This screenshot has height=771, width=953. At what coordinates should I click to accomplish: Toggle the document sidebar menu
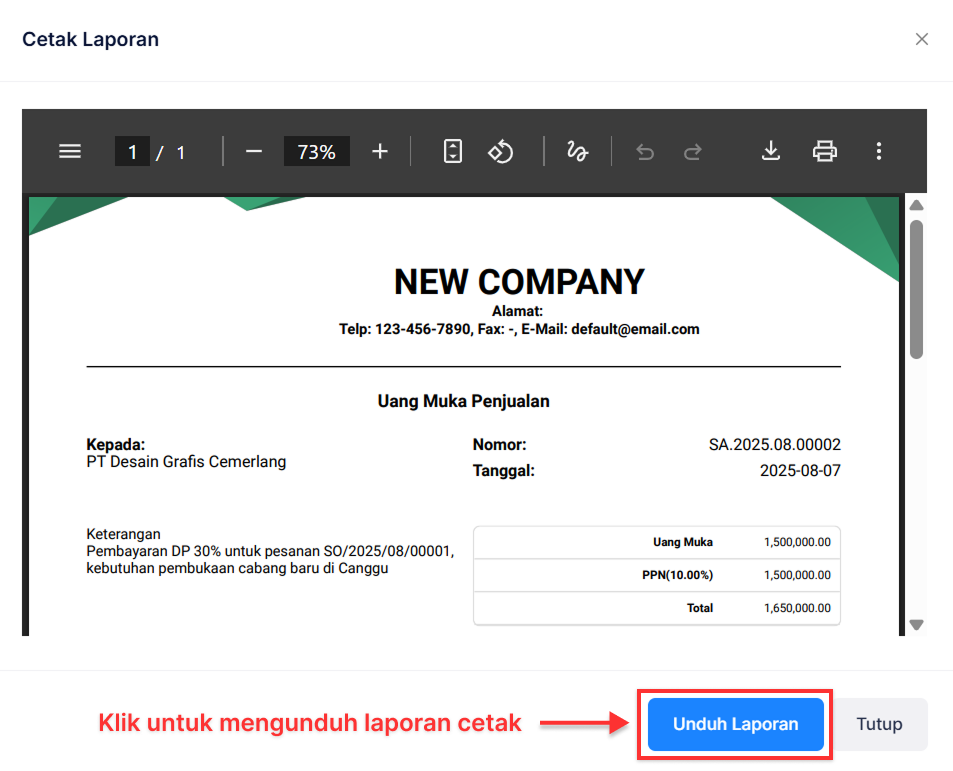click(70, 151)
